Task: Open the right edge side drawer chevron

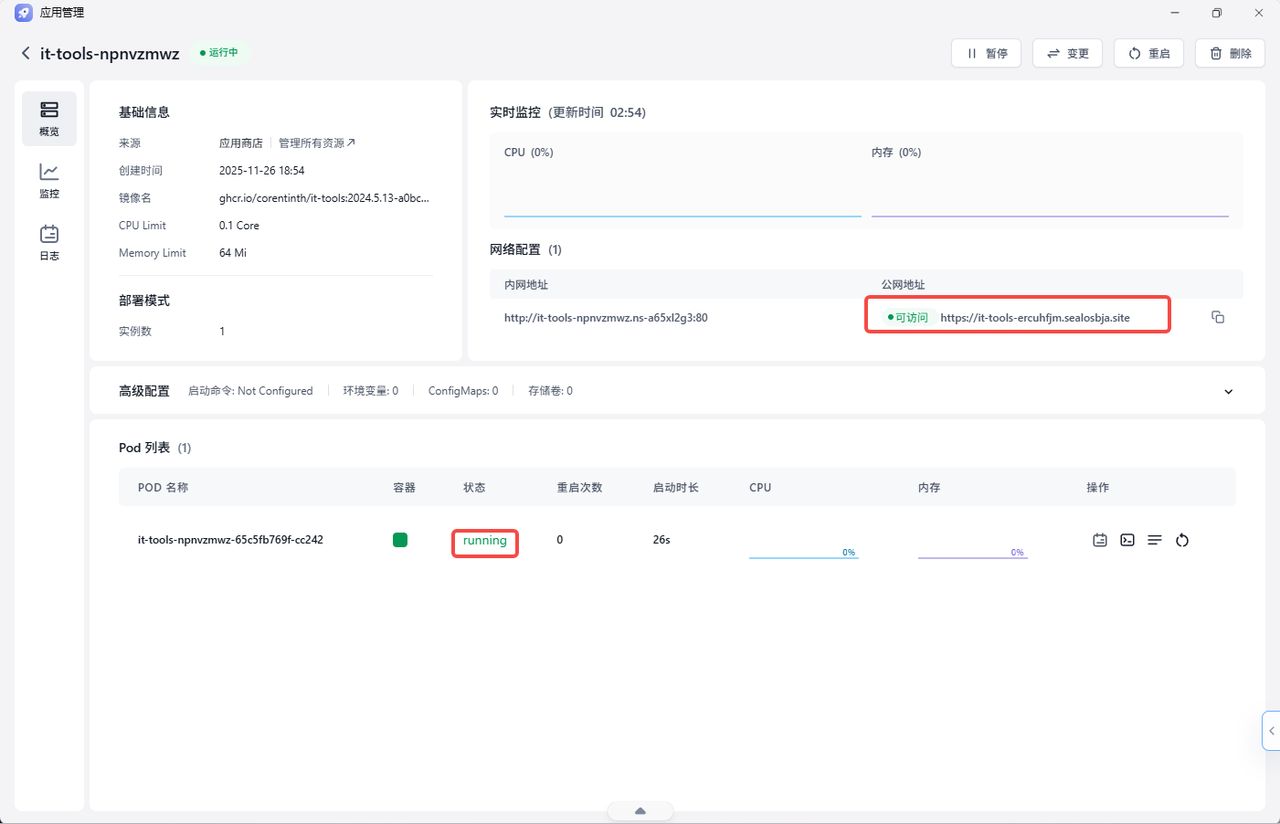Action: [1271, 731]
